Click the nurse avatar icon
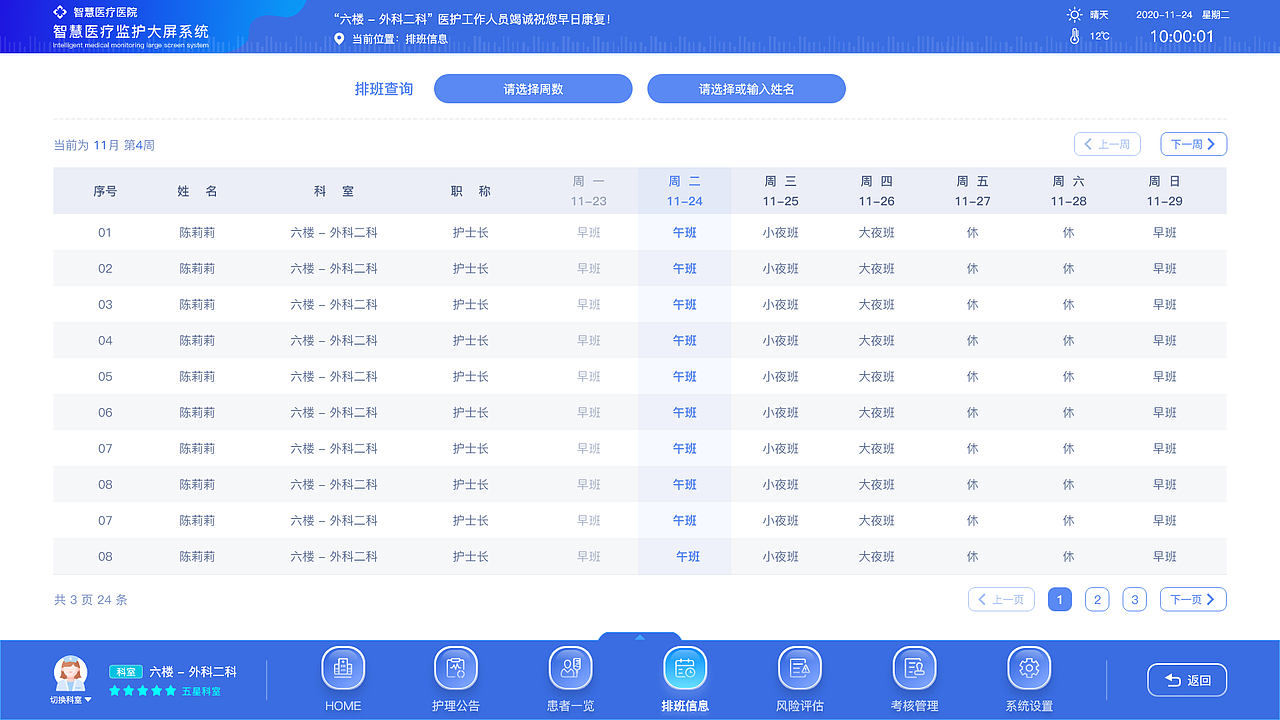 70,674
